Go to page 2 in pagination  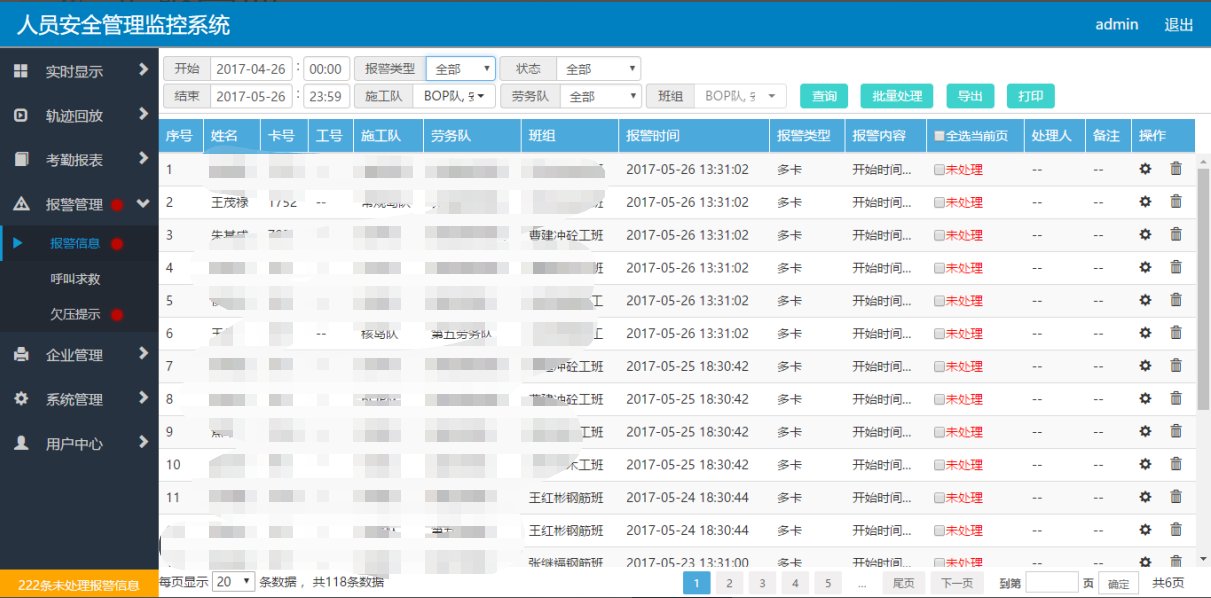point(730,583)
